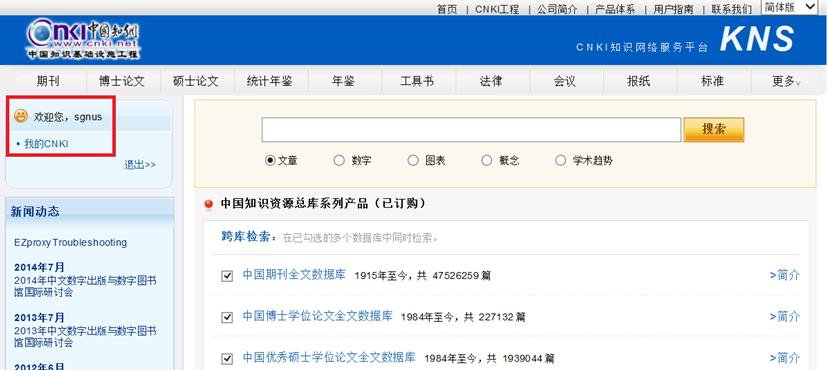Uncheck the 中国优秀硕士学位论文全文数据库 checkbox
828x371 pixels.
pos(227,359)
